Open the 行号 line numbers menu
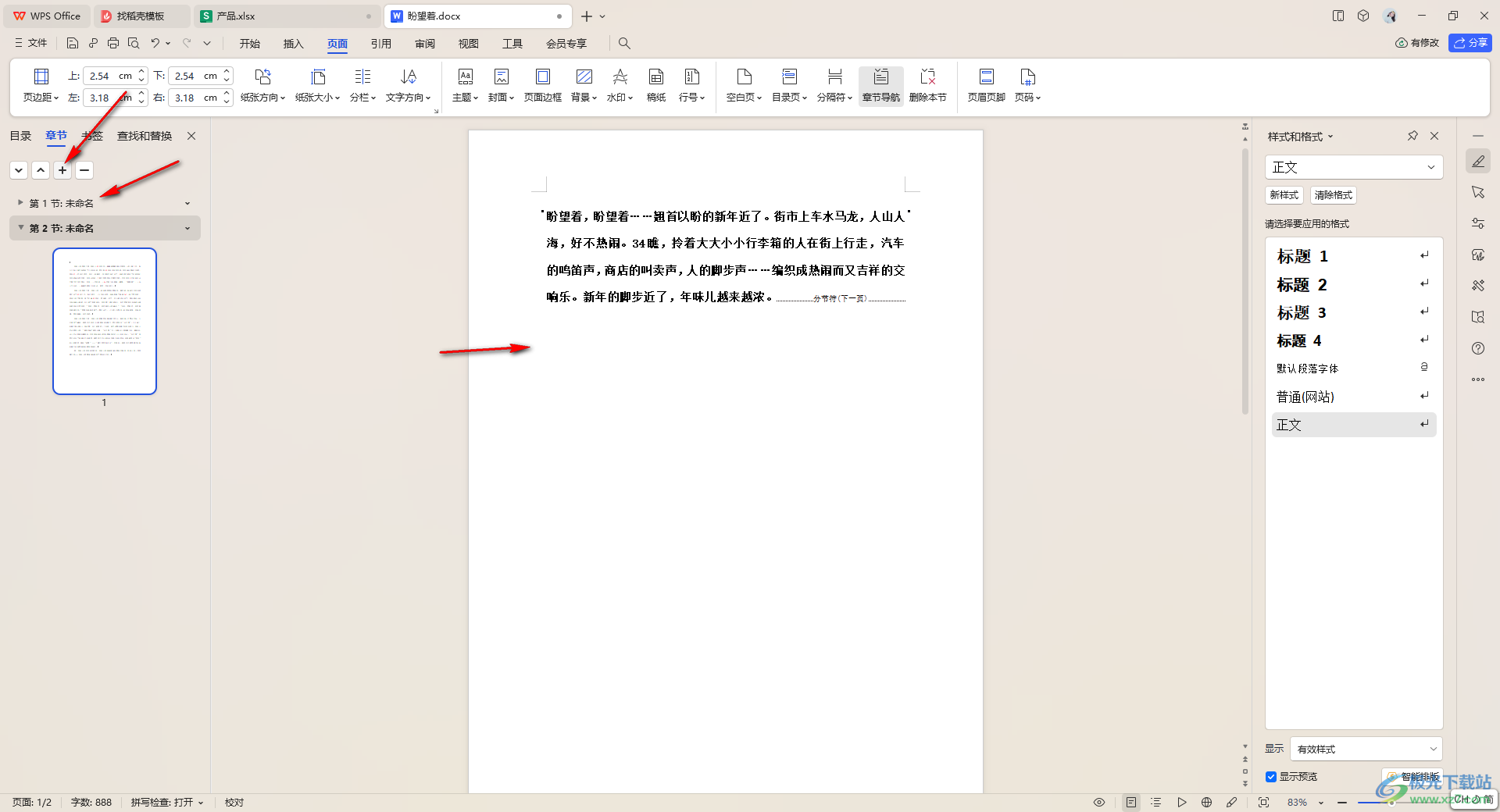Viewport: 1500px width, 812px height. click(691, 85)
